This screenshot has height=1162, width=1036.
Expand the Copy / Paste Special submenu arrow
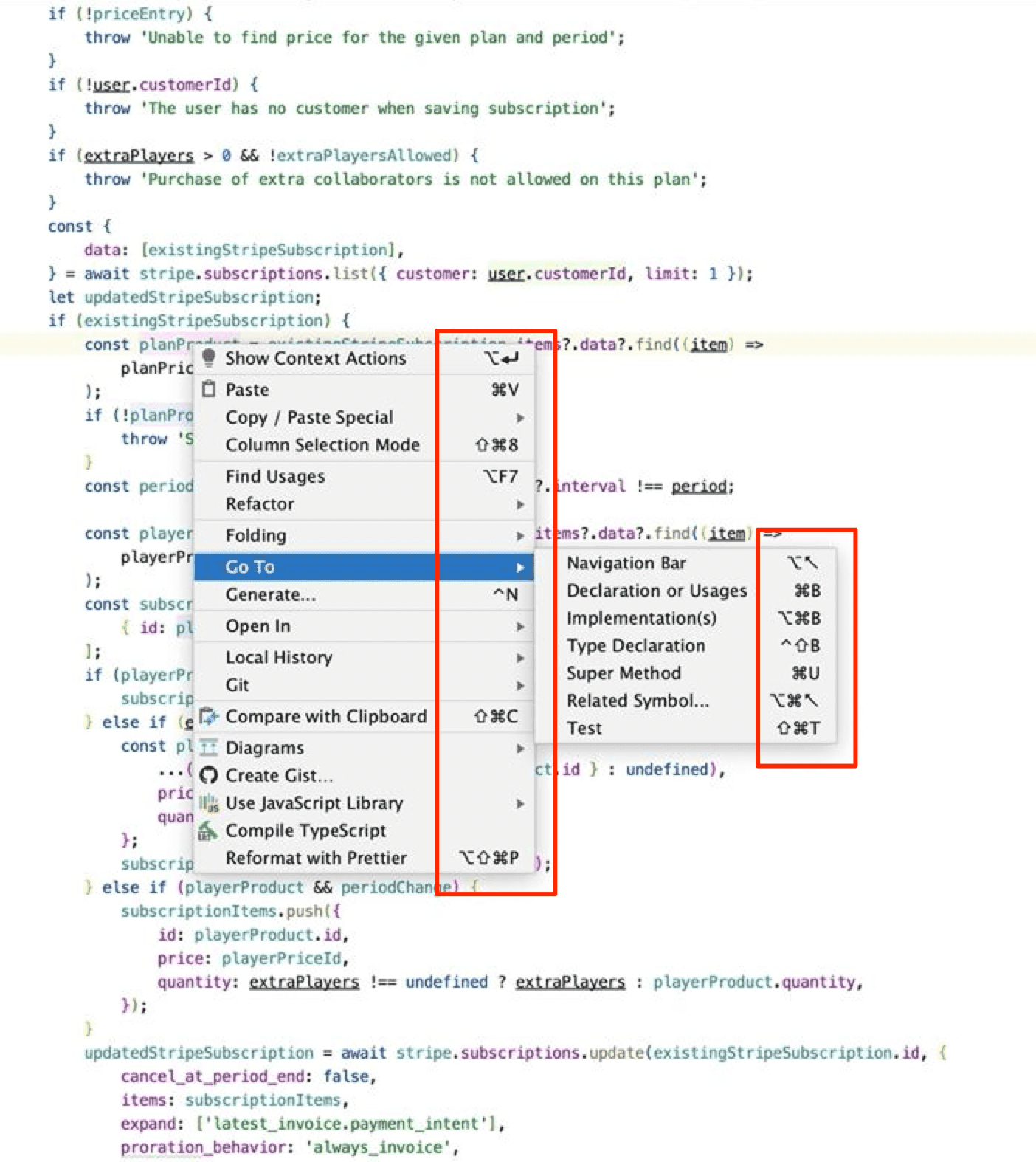click(520, 418)
